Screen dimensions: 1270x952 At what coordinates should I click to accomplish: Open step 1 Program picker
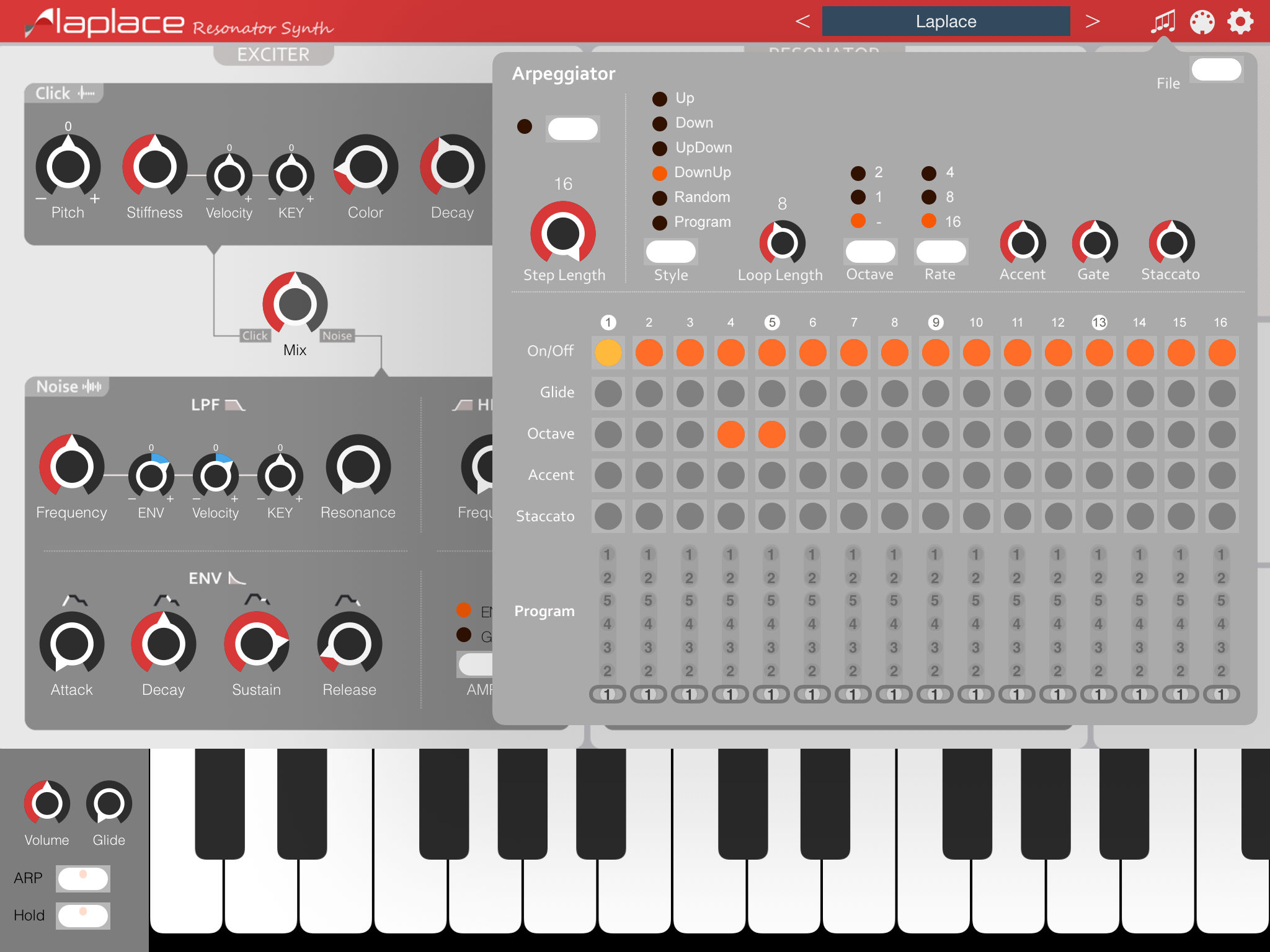tap(607, 694)
